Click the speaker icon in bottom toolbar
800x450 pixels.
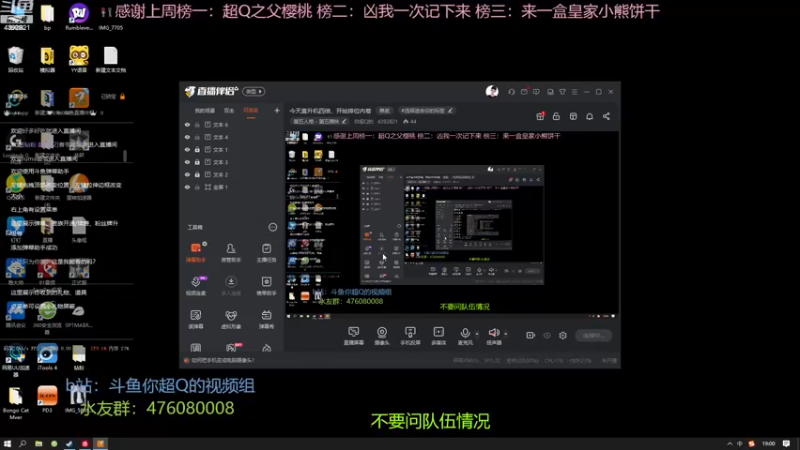(x=493, y=333)
